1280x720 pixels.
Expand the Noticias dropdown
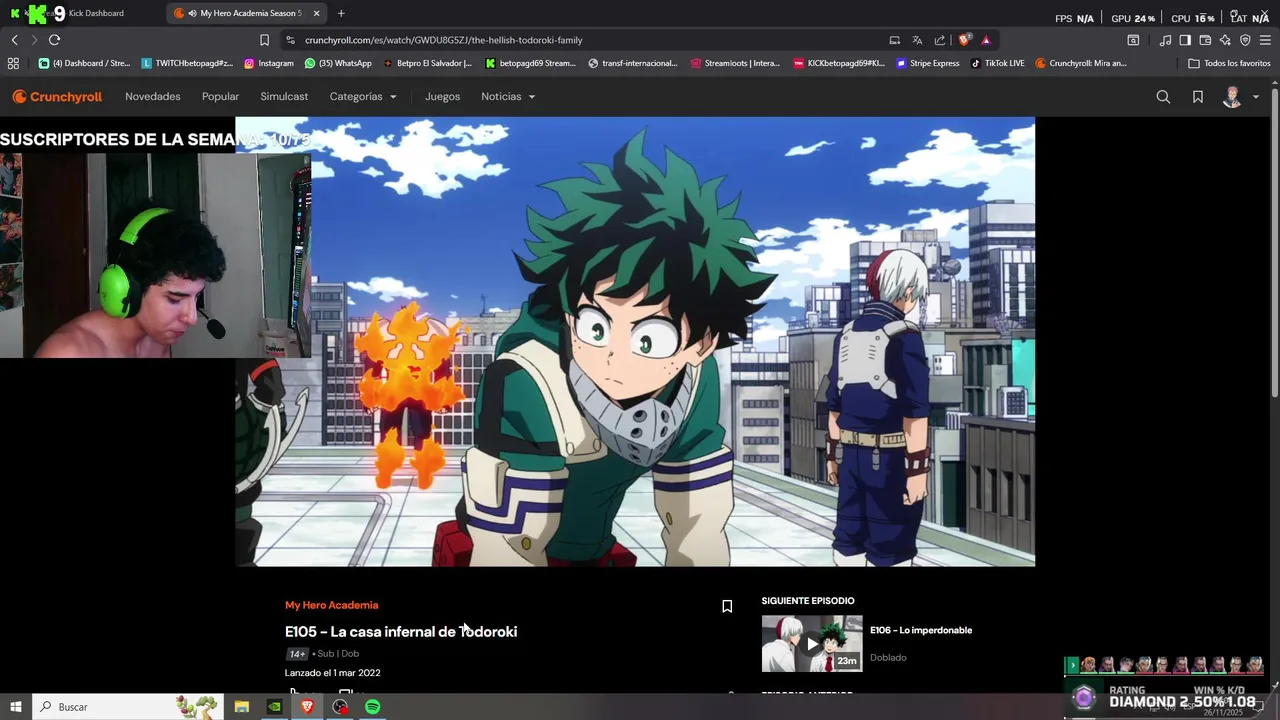click(x=508, y=97)
